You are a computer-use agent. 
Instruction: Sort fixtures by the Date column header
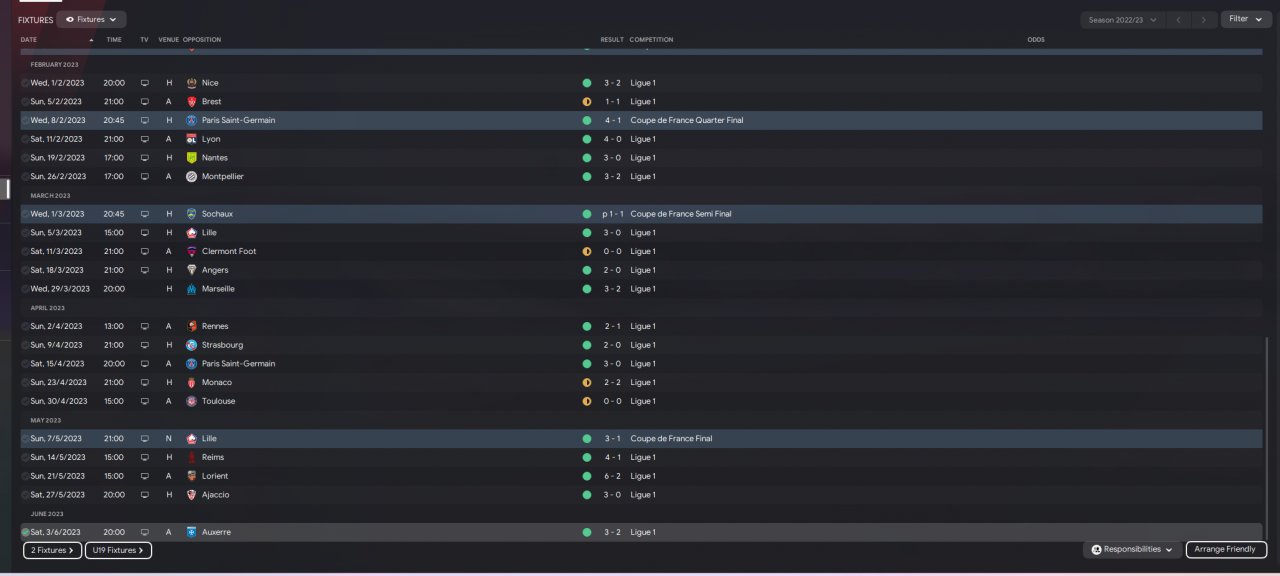29,40
